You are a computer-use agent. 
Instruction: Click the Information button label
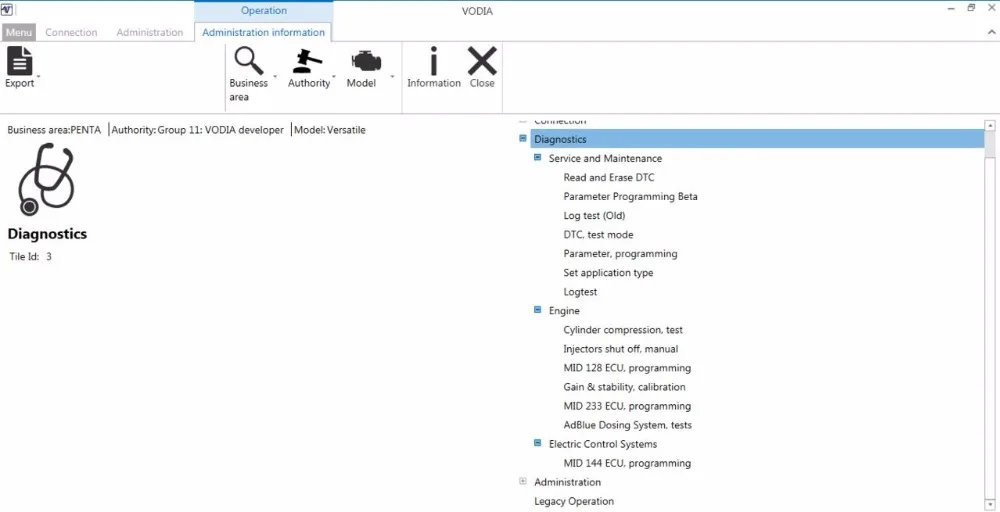click(x=434, y=84)
